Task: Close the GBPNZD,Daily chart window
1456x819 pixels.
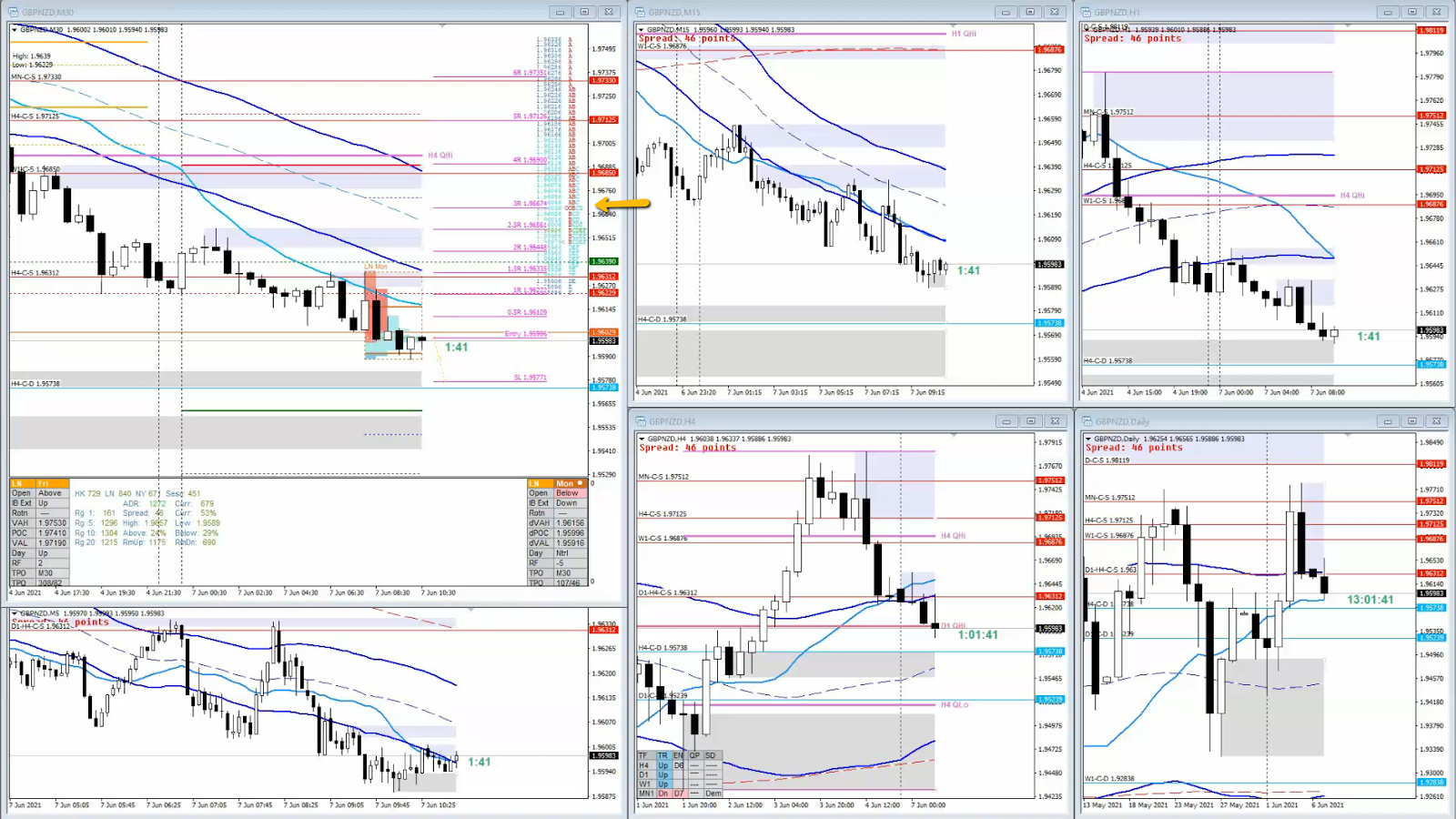Action: tap(1436, 421)
